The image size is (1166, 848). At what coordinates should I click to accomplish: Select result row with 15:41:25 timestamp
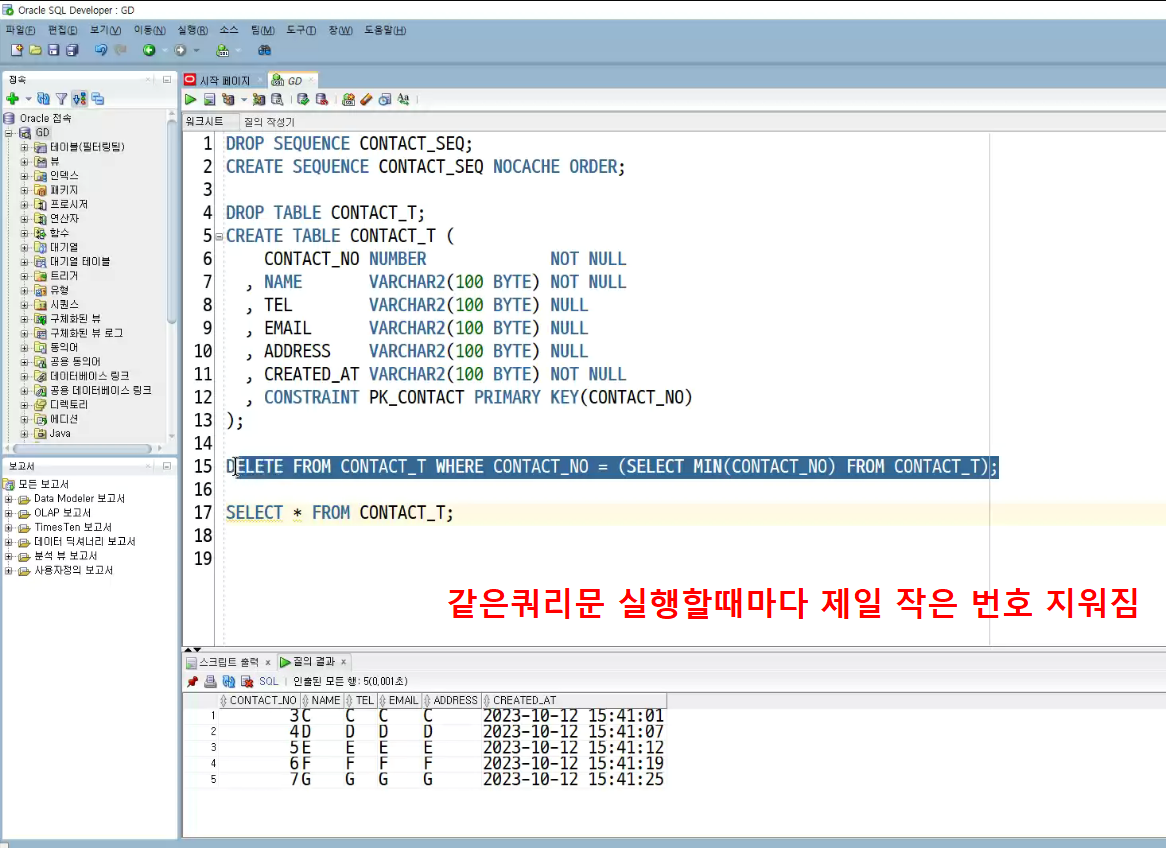pyautogui.click(x=425, y=780)
